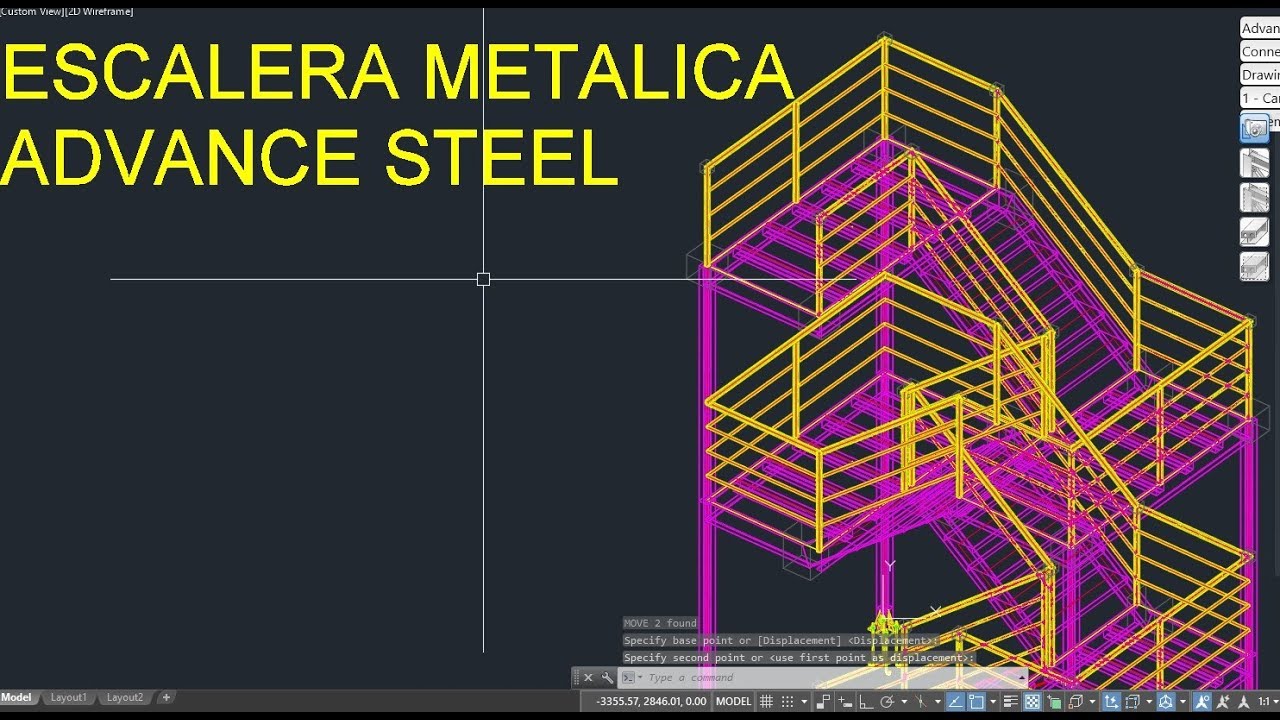Select the solid hollow profile palette icon

[1254, 232]
